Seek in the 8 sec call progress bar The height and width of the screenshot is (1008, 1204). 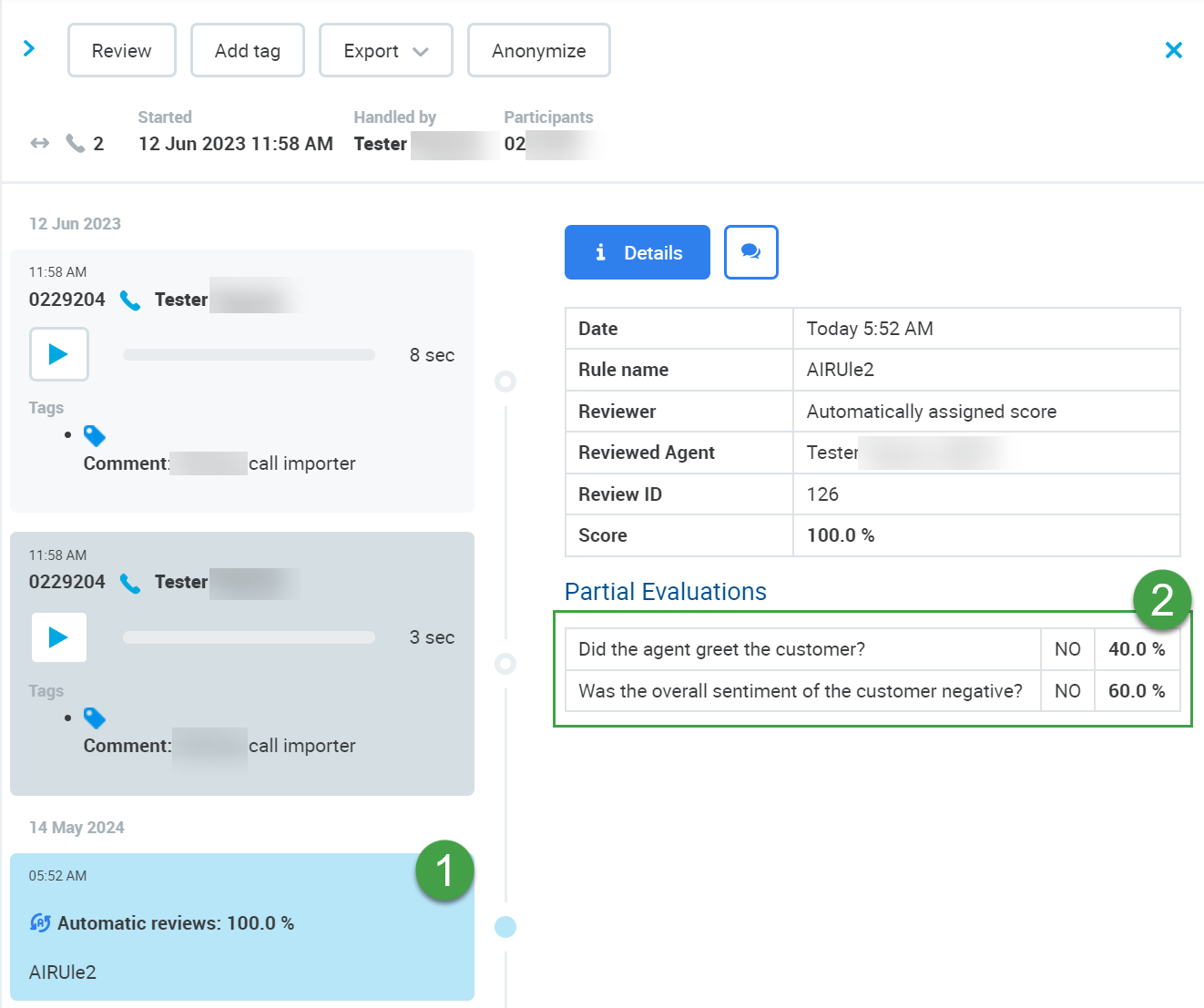pos(249,355)
